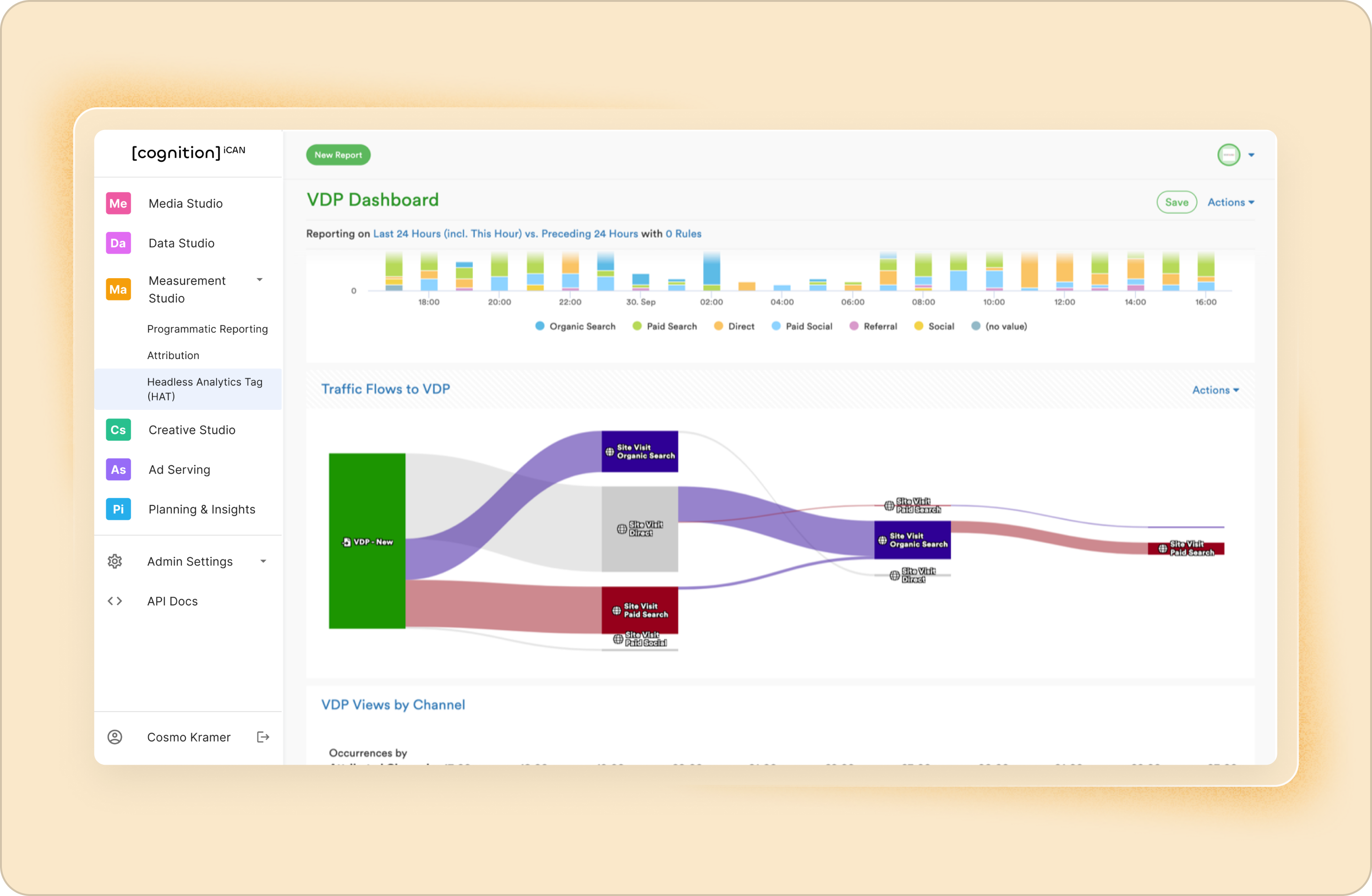Toggle Direct legend series

tap(734, 326)
